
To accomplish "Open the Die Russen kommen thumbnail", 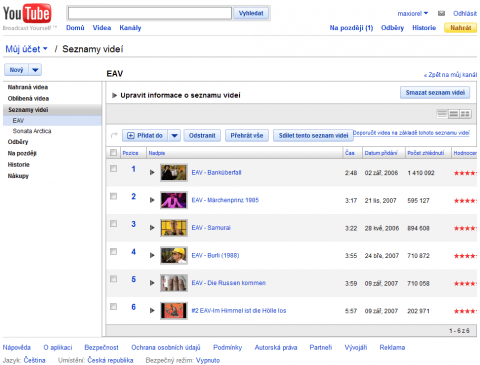I will [x=174, y=283].
